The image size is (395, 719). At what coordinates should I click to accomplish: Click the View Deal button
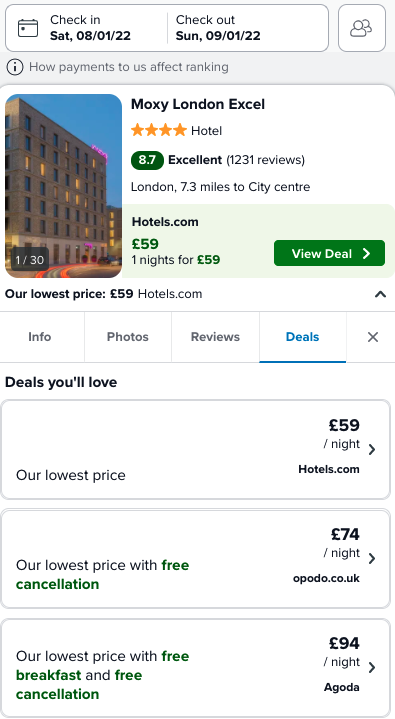coord(329,253)
